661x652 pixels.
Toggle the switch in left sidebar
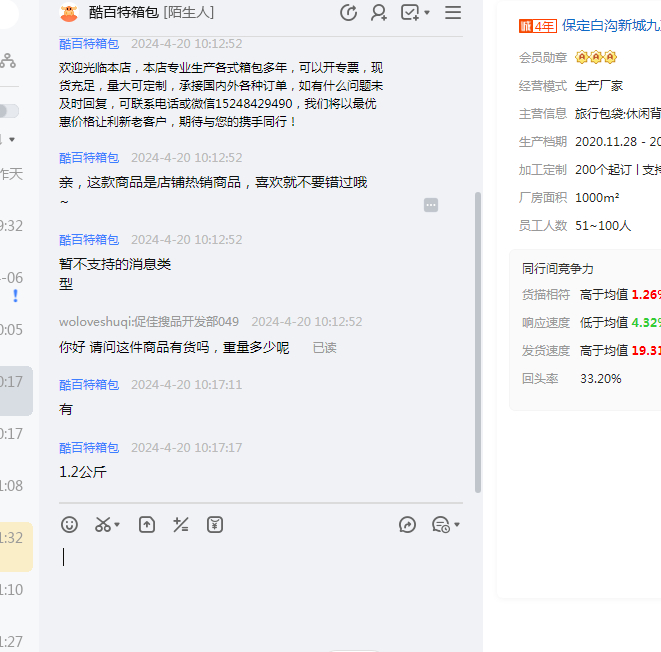(8, 111)
